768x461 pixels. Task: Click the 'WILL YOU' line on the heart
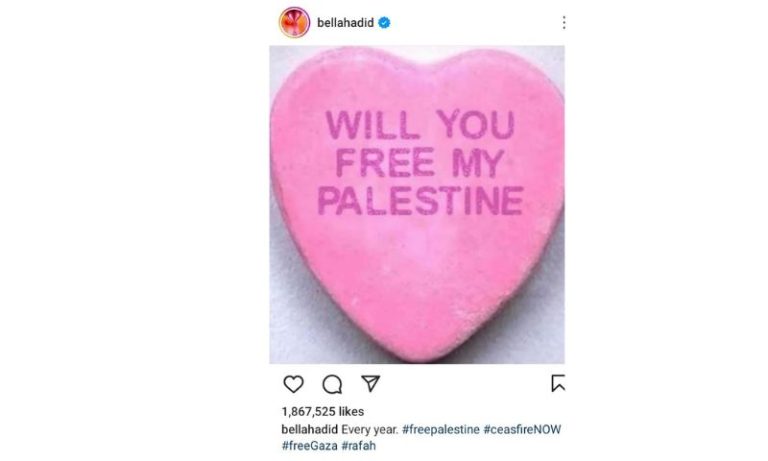[x=420, y=124]
